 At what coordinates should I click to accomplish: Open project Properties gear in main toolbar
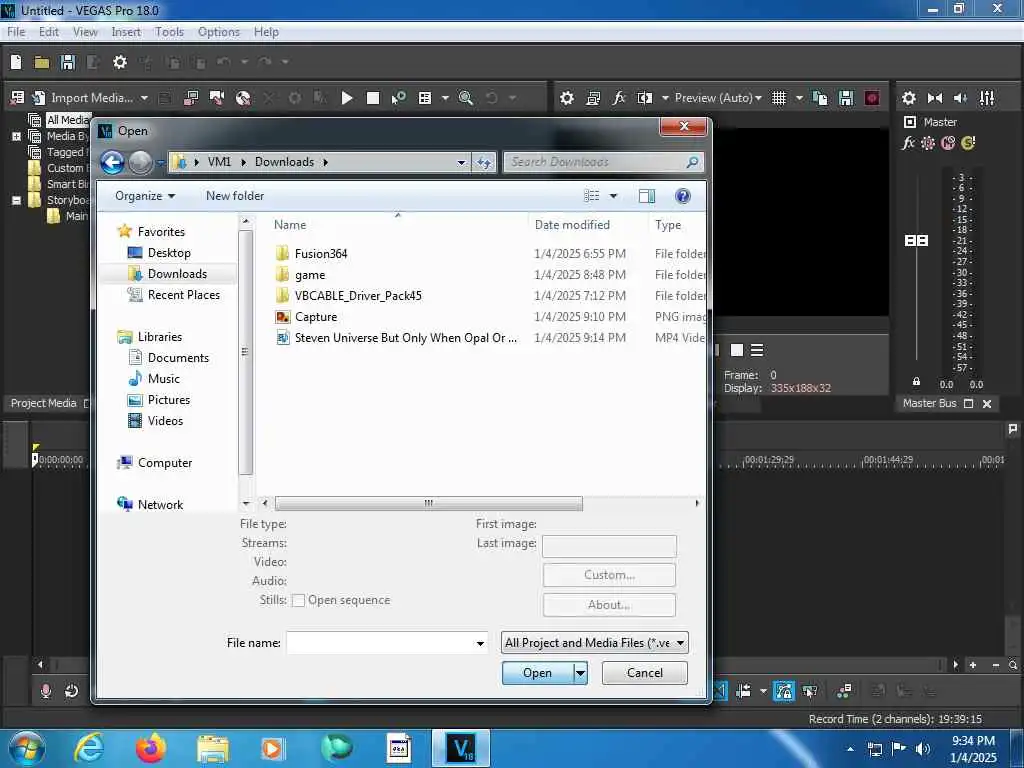[120, 62]
